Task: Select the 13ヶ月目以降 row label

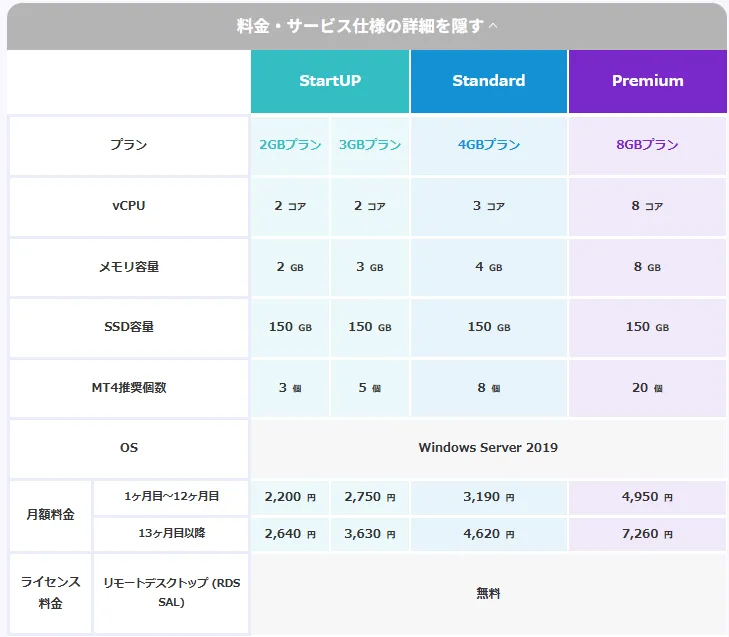Action: [171, 534]
